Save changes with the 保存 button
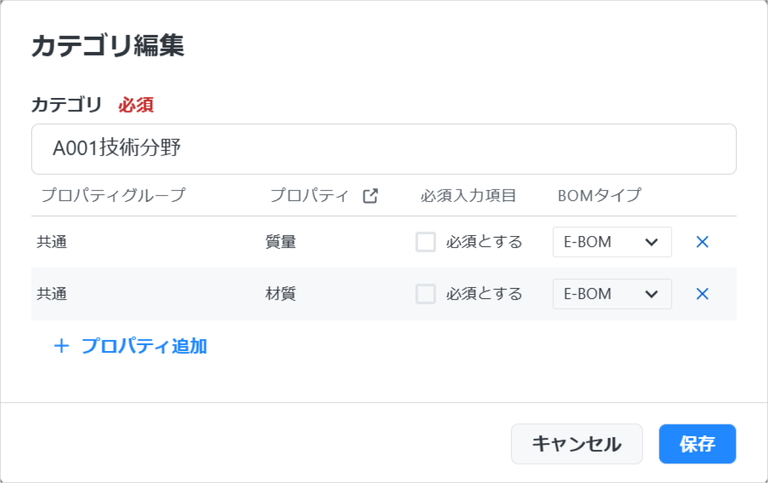 click(697, 444)
